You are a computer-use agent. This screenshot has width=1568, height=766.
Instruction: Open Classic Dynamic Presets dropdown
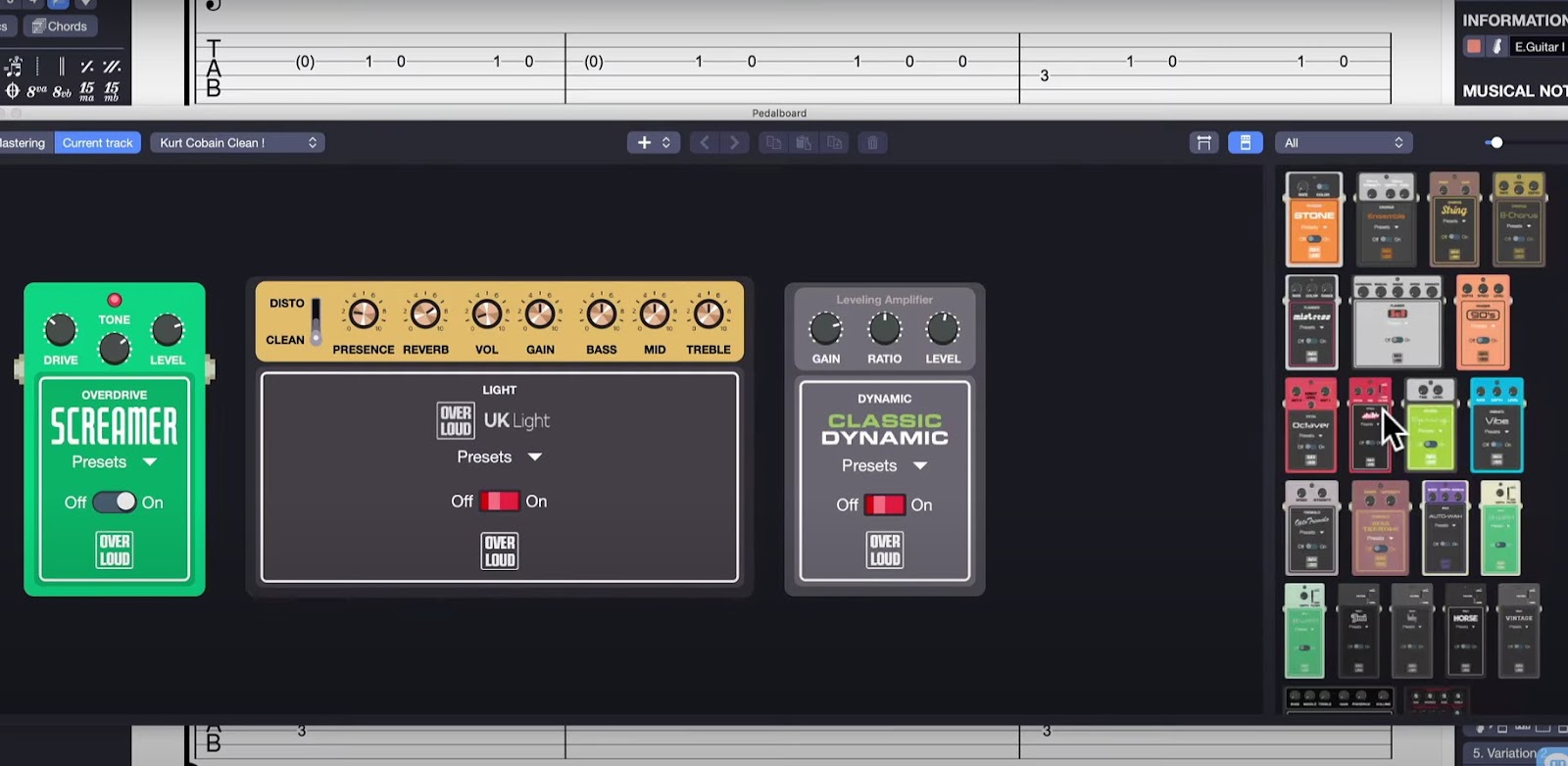point(884,466)
